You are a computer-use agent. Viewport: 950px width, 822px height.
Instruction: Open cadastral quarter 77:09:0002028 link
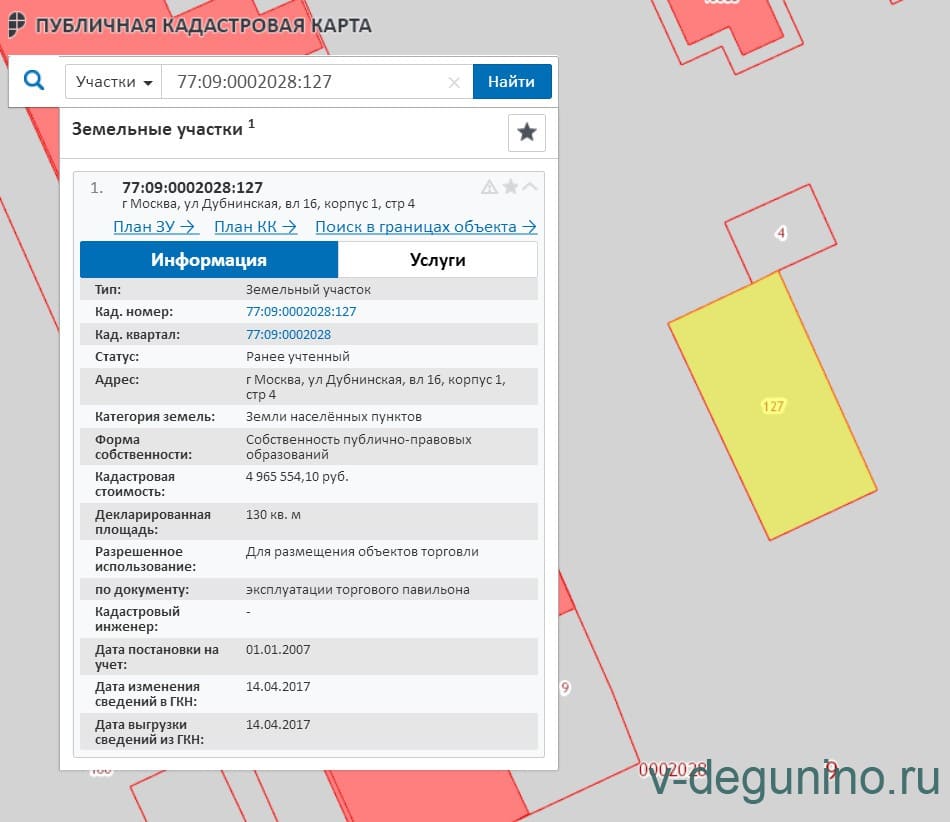(288, 335)
